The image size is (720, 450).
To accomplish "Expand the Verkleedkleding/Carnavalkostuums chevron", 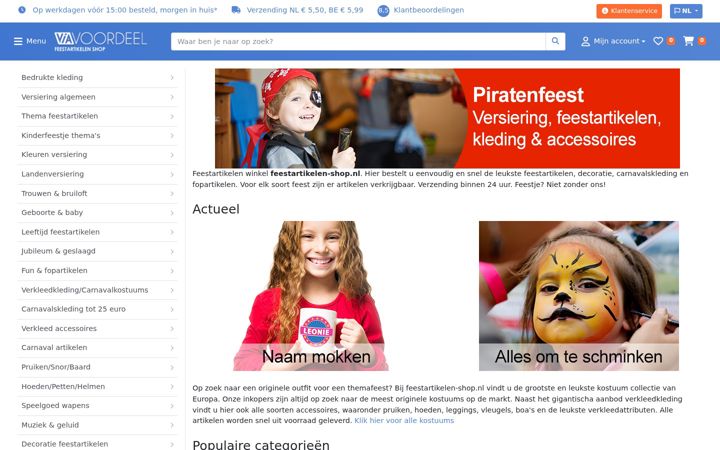I will point(172,290).
